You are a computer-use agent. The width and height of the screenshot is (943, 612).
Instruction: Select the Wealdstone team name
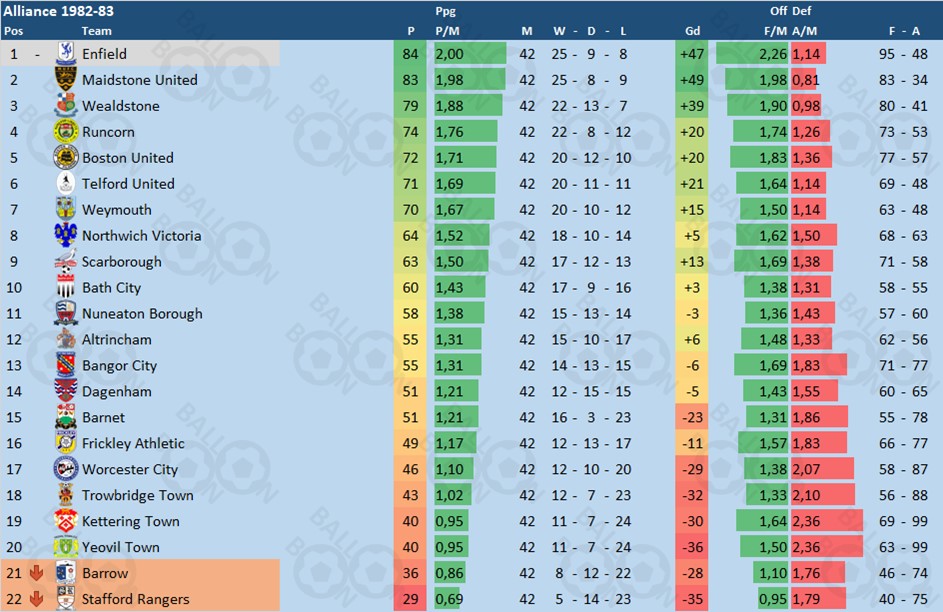pos(121,106)
